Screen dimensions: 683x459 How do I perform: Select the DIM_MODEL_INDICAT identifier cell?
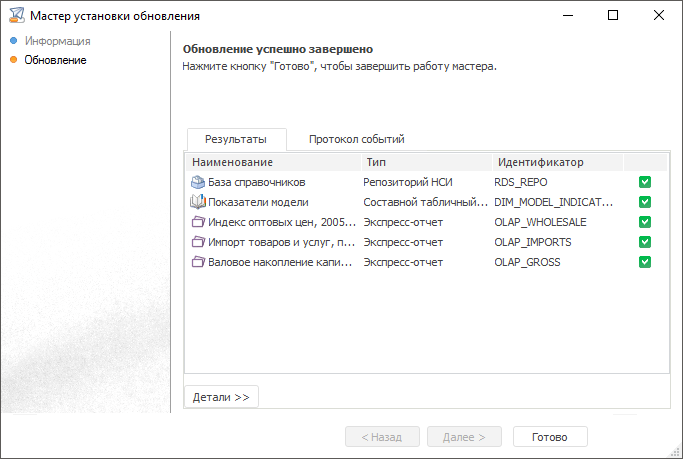[x=553, y=202]
